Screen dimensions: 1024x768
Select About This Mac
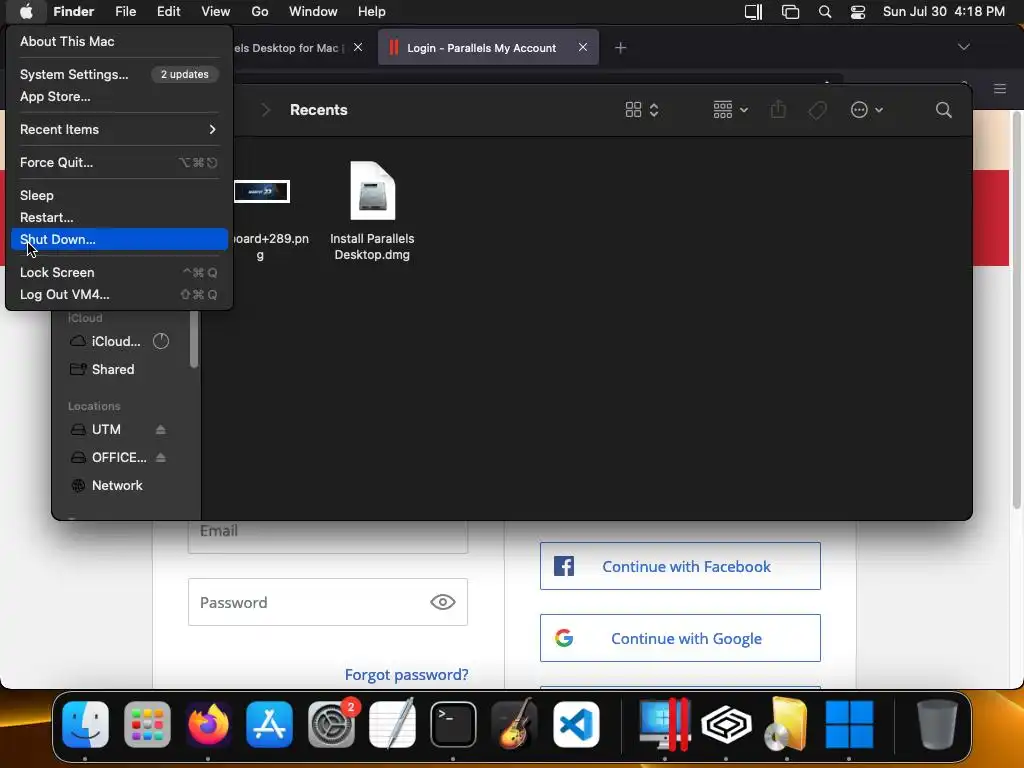point(119,41)
